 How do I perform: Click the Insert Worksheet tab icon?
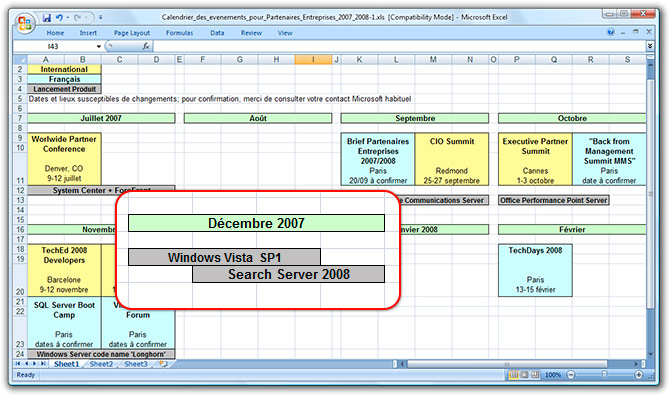pyautogui.click(x=163, y=364)
